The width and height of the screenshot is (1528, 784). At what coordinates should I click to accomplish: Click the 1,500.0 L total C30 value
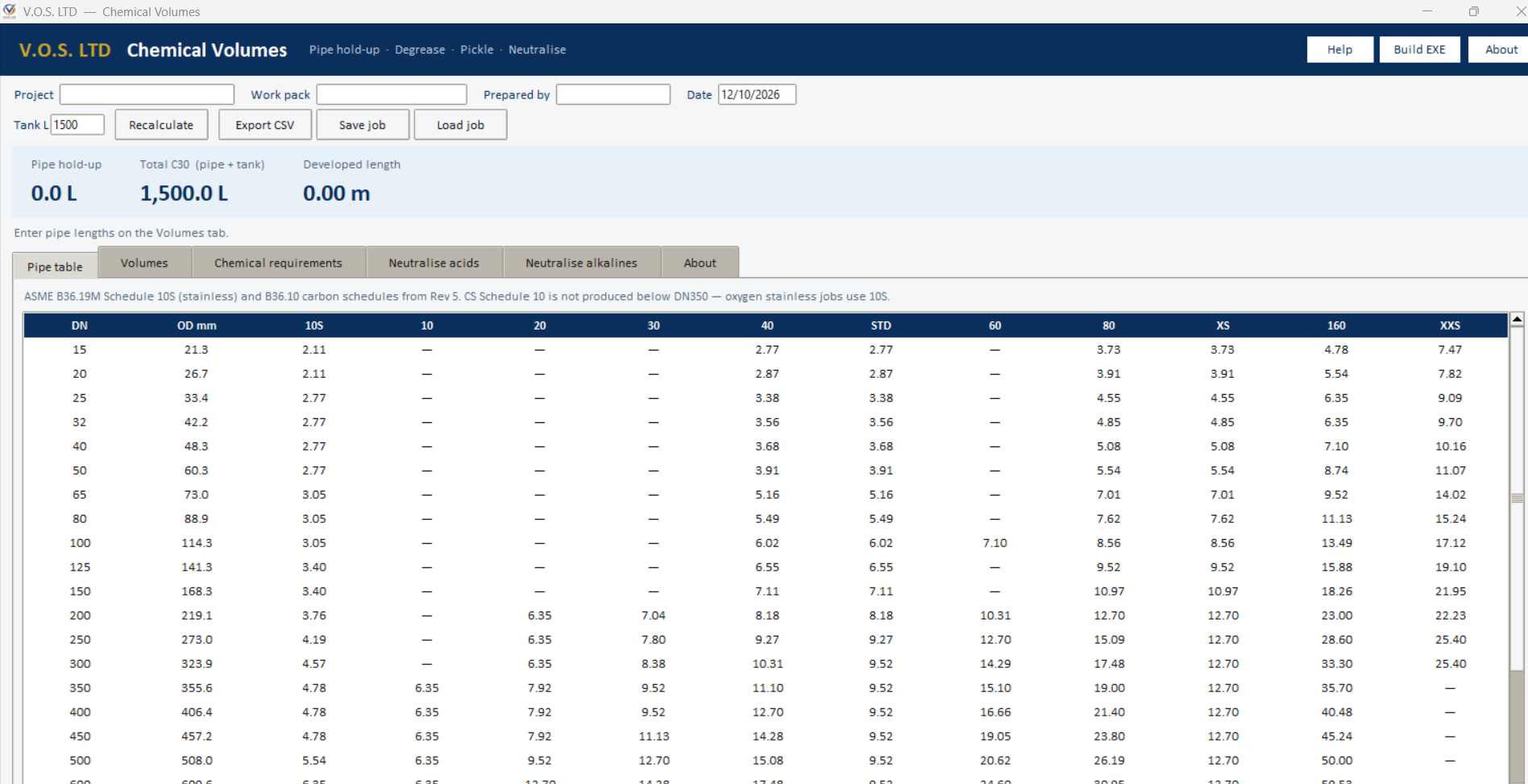(184, 193)
